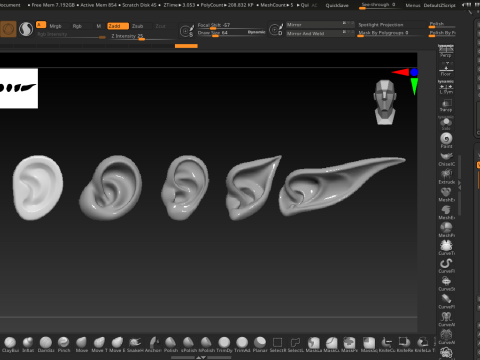Select the CurveTube brush on right shelf
The width and height of the screenshot is (480, 360).
[x=446, y=247]
